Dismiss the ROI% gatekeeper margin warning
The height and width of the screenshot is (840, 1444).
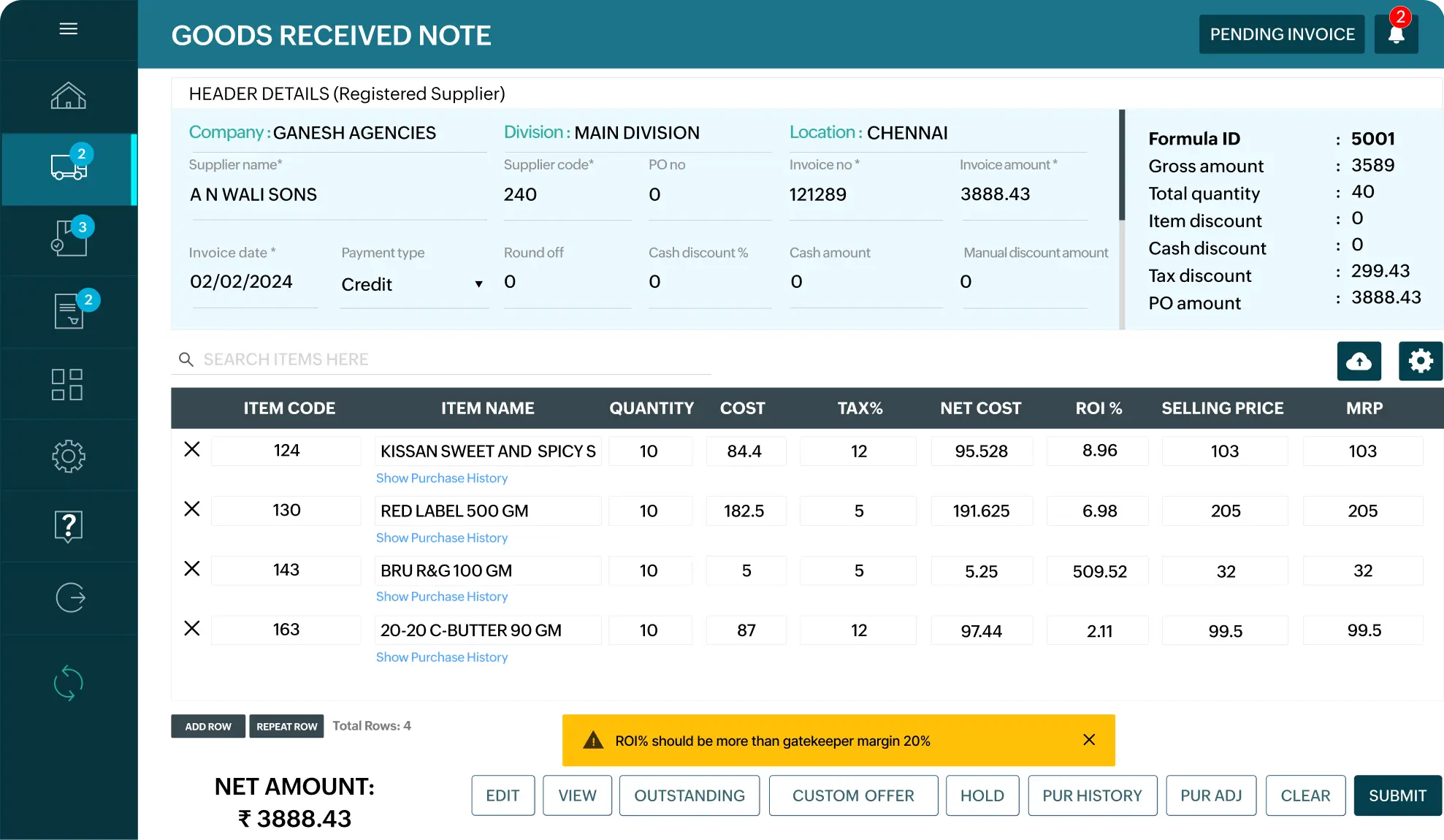click(1089, 740)
